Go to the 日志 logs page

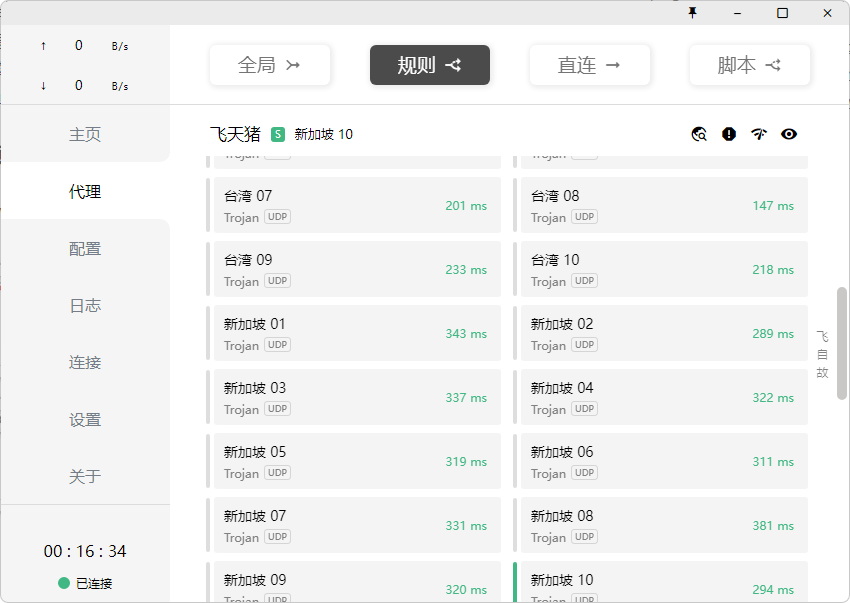pos(85,306)
